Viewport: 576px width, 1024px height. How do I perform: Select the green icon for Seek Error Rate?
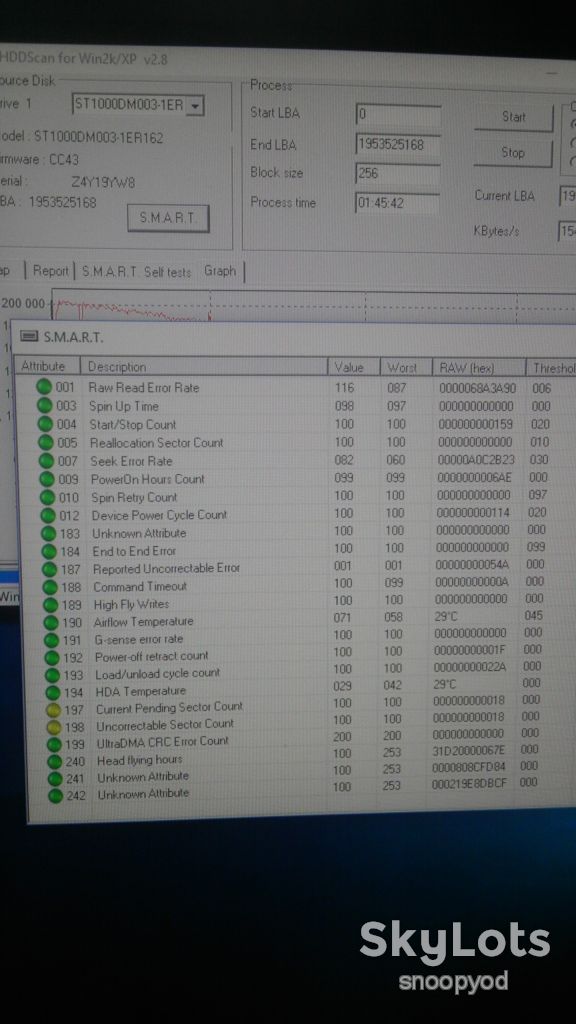tap(46, 460)
